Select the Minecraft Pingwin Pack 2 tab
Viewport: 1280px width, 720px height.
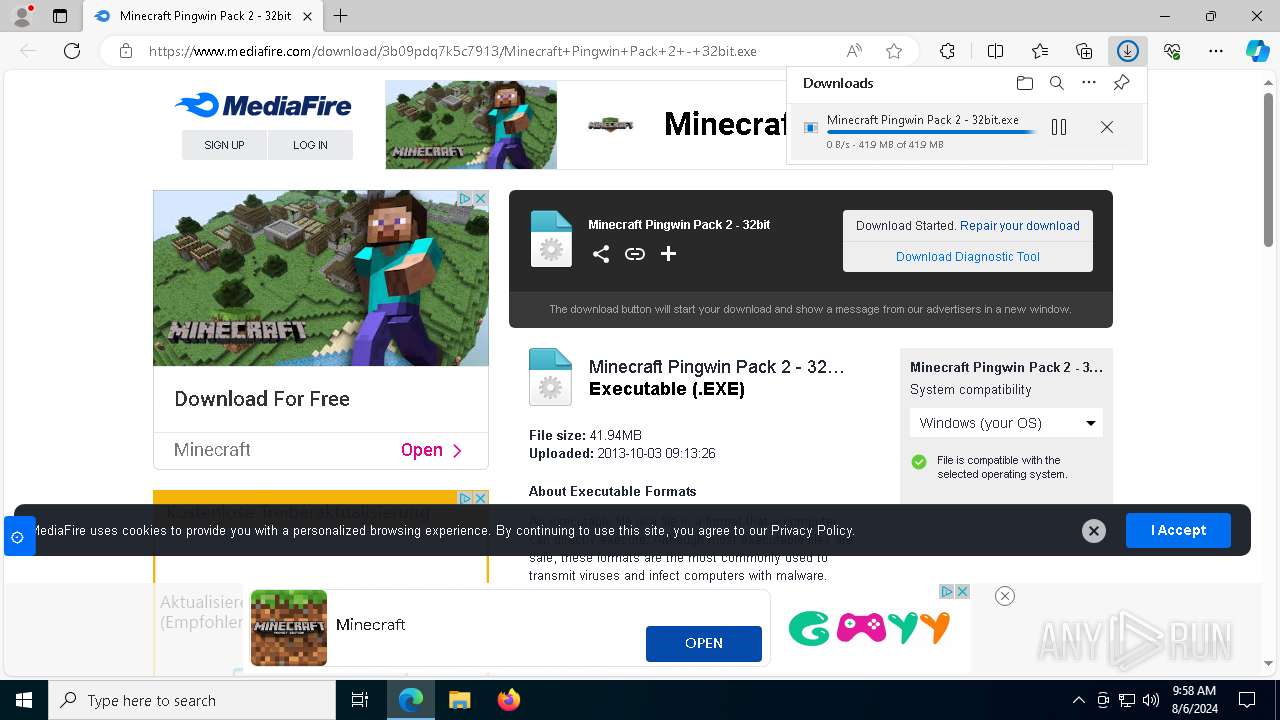click(x=204, y=16)
